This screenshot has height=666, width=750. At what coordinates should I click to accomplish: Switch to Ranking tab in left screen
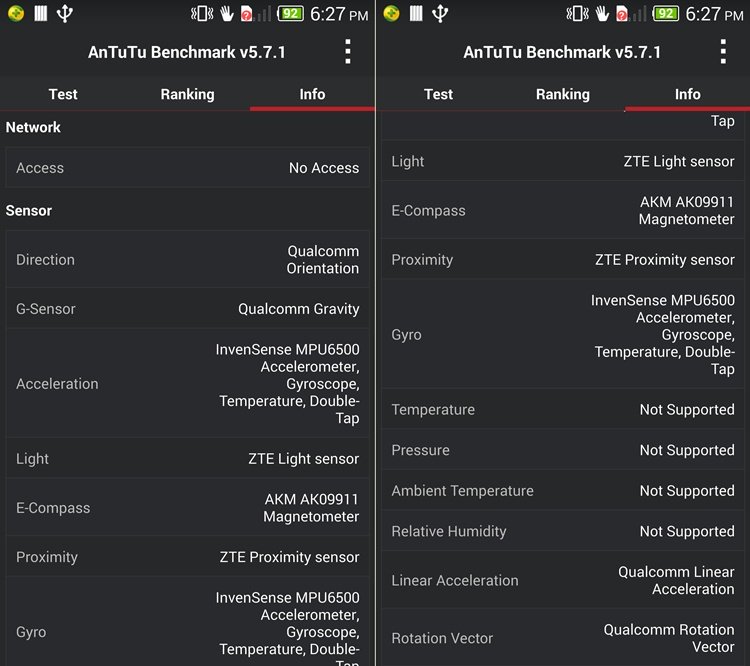pyautogui.click(x=187, y=94)
